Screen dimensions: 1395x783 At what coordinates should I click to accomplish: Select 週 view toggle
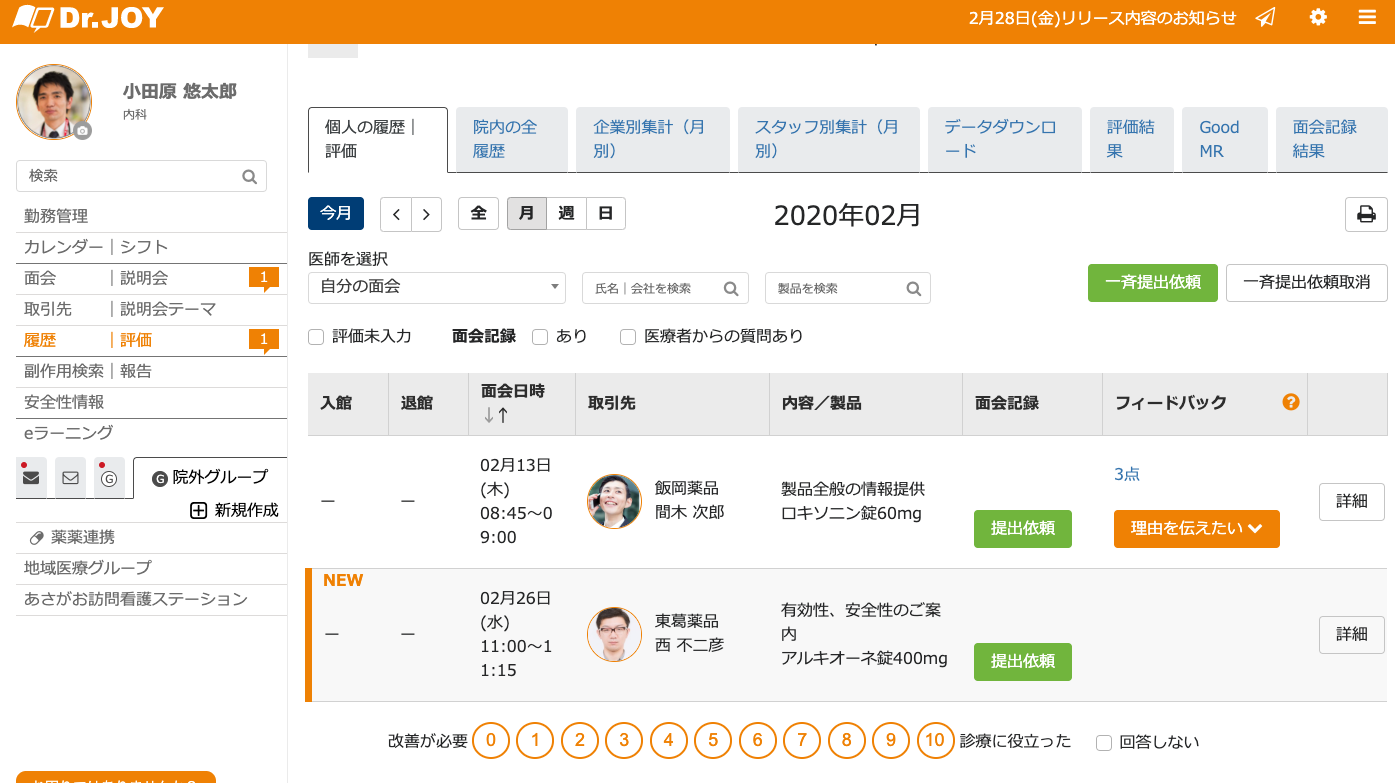coord(566,214)
